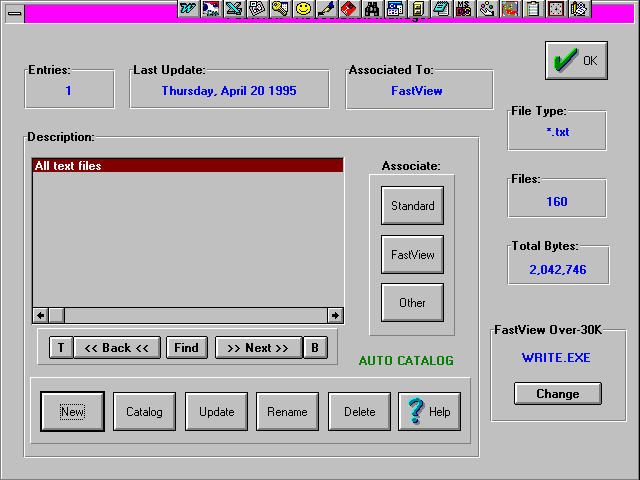Viewport: 640px width, 480px height.
Task: Select the 'All text files' list entry
Action: [x=188, y=165]
